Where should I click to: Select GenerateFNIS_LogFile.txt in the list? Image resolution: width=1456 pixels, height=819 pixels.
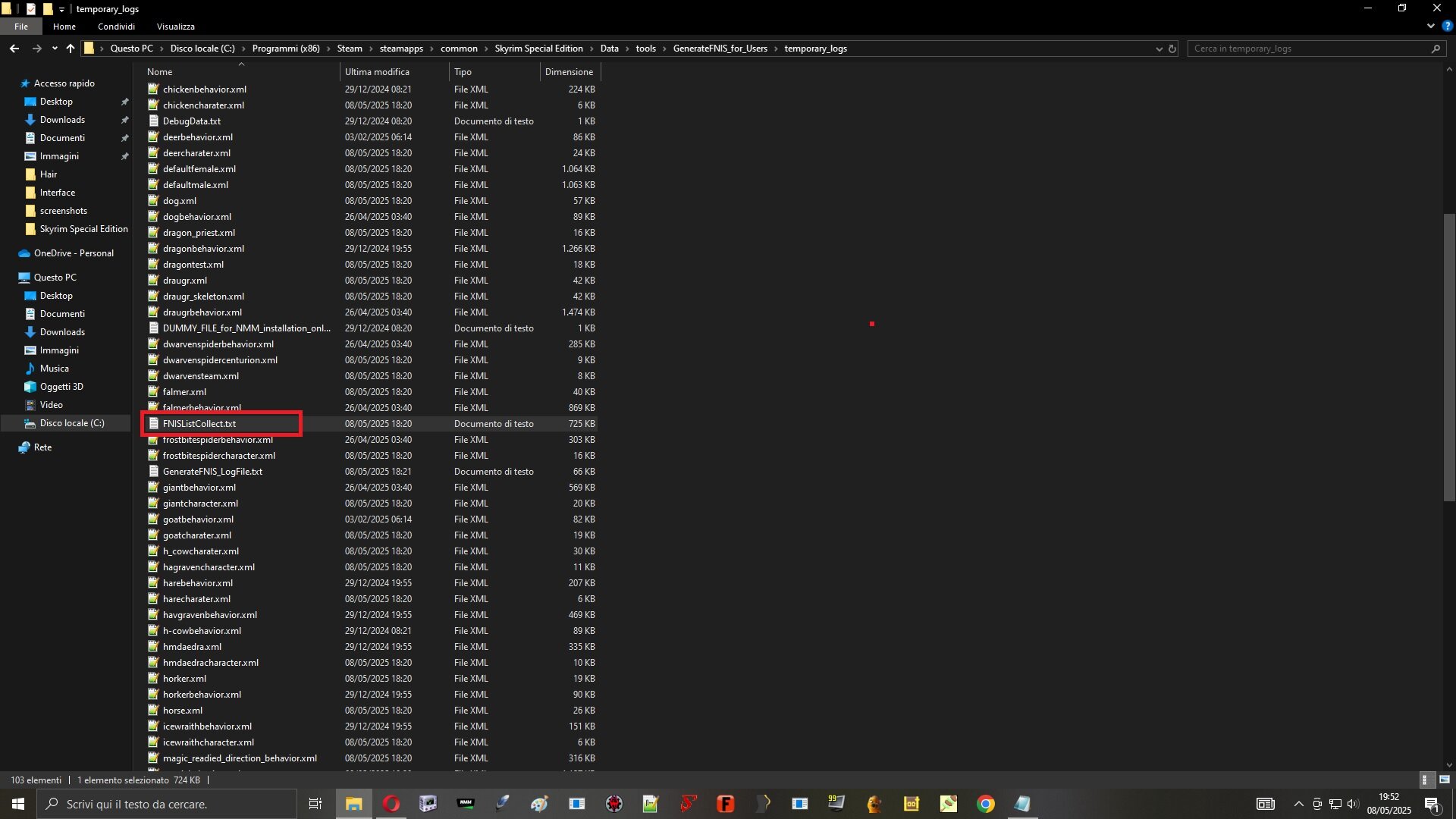point(212,472)
